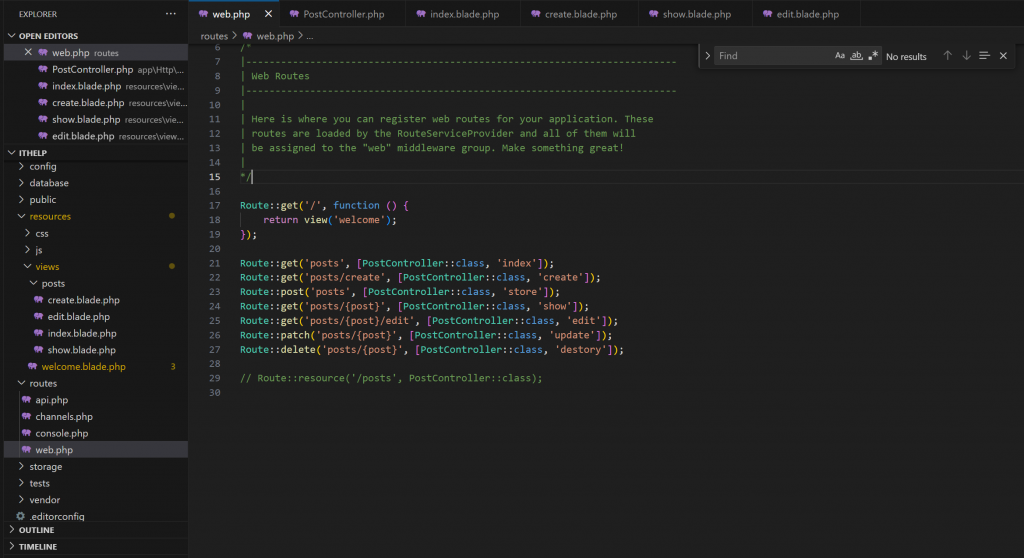Toggle Use Regular Expression in Find widget
Image resolution: width=1024 pixels, height=558 pixels.
click(872, 56)
